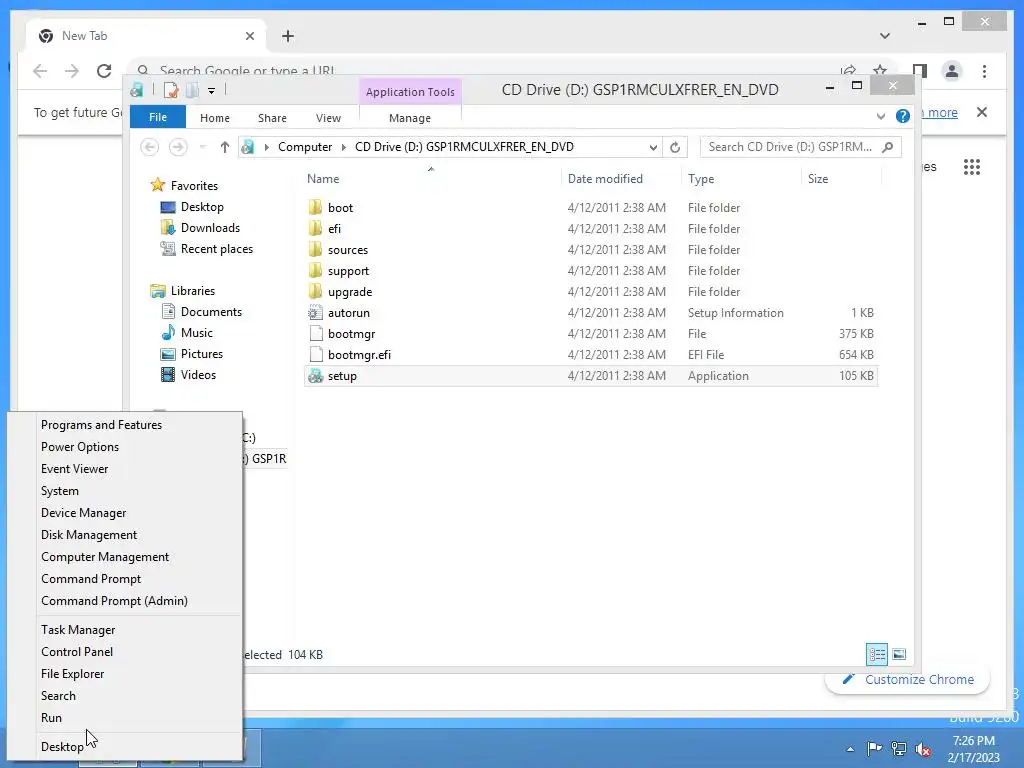Select the upgrade folder icon
The height and width of the screenshot is (768, 1024).
pyautogui.click(x=315, y=291)
